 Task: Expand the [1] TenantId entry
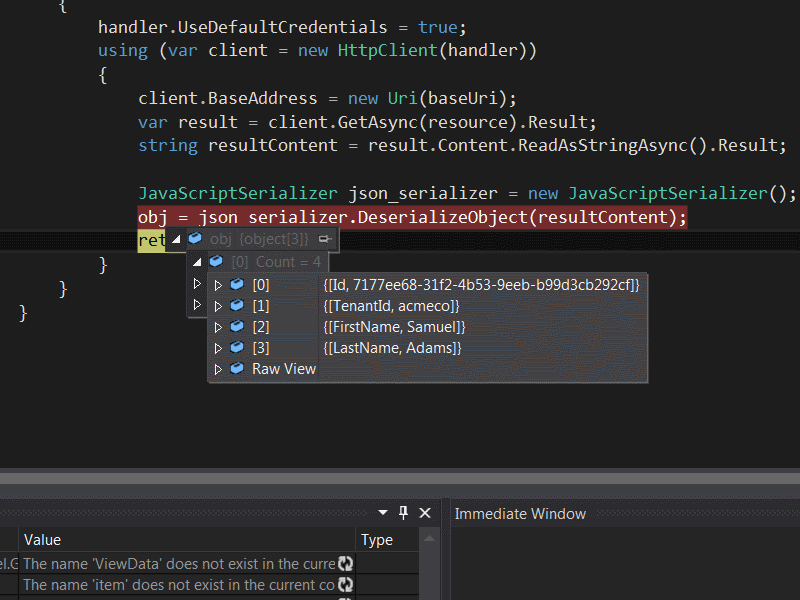[x=218, y=305]
